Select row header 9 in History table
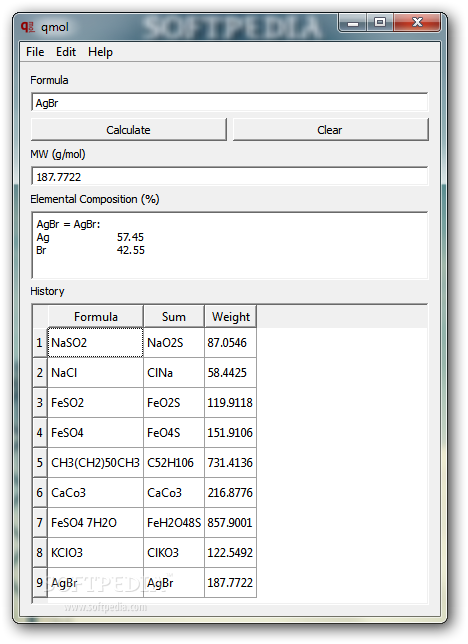 click(x=40, y=582)
